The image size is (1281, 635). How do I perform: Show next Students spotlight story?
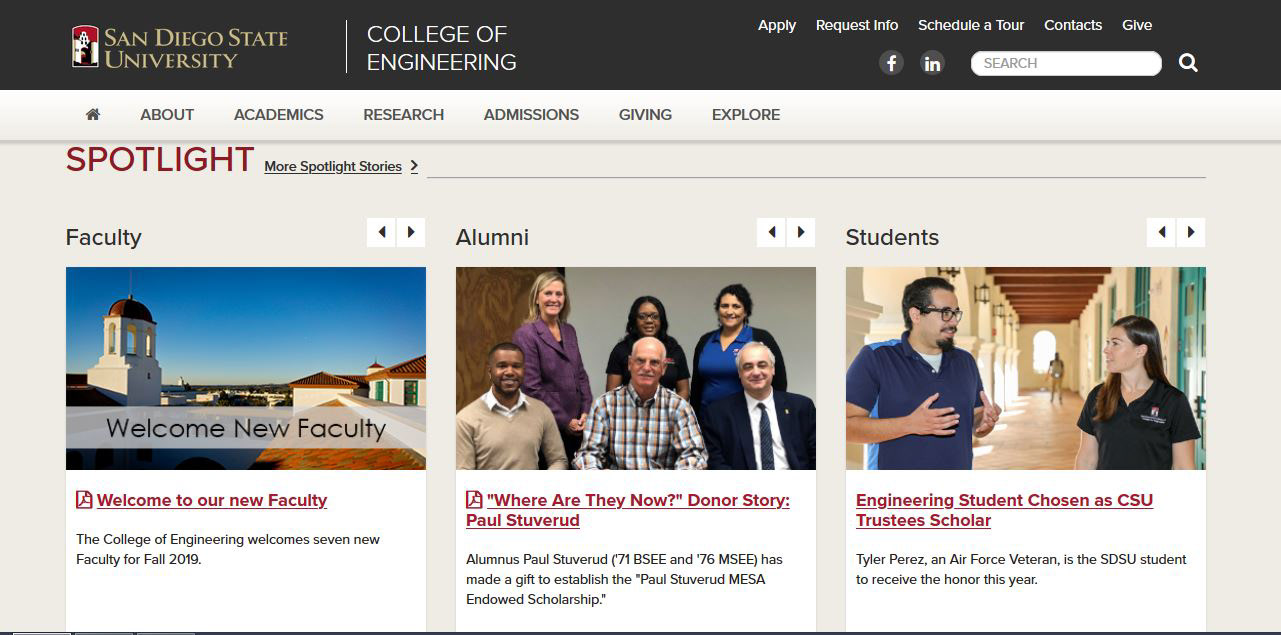1191,232
